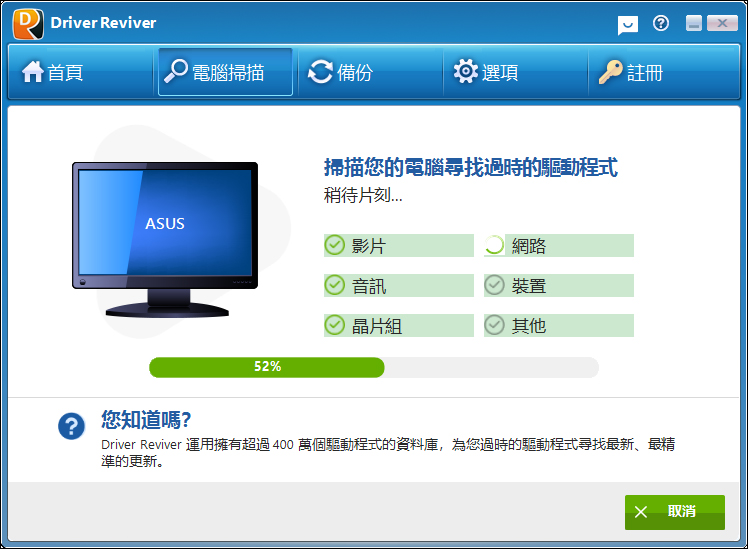The width and height of the screenshot is (748, 549).
Task: Close the Driver Reviver window
Action: pyautogui.click(x=722, y=23)
